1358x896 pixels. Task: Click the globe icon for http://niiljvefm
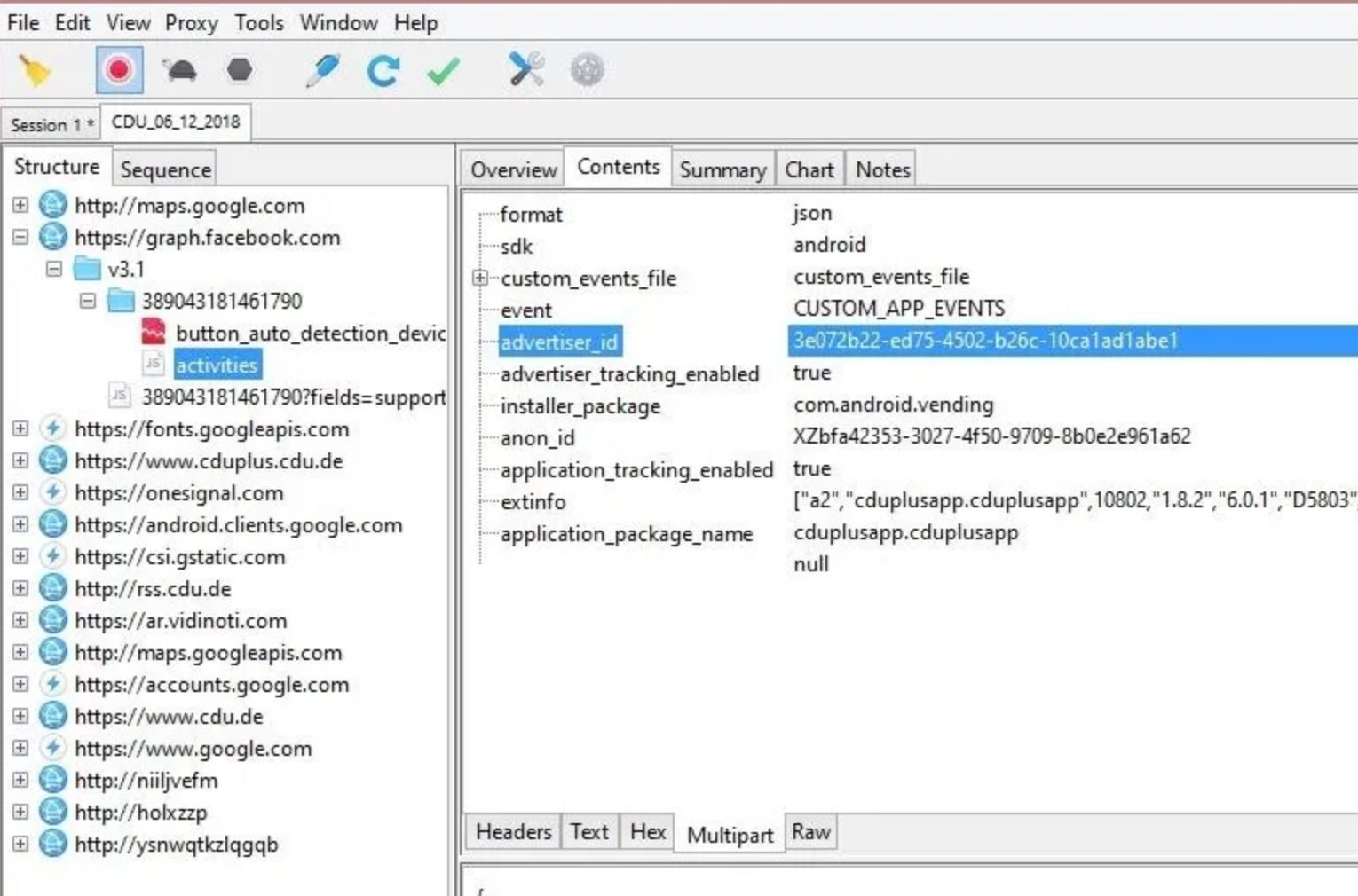coord(53,780)
